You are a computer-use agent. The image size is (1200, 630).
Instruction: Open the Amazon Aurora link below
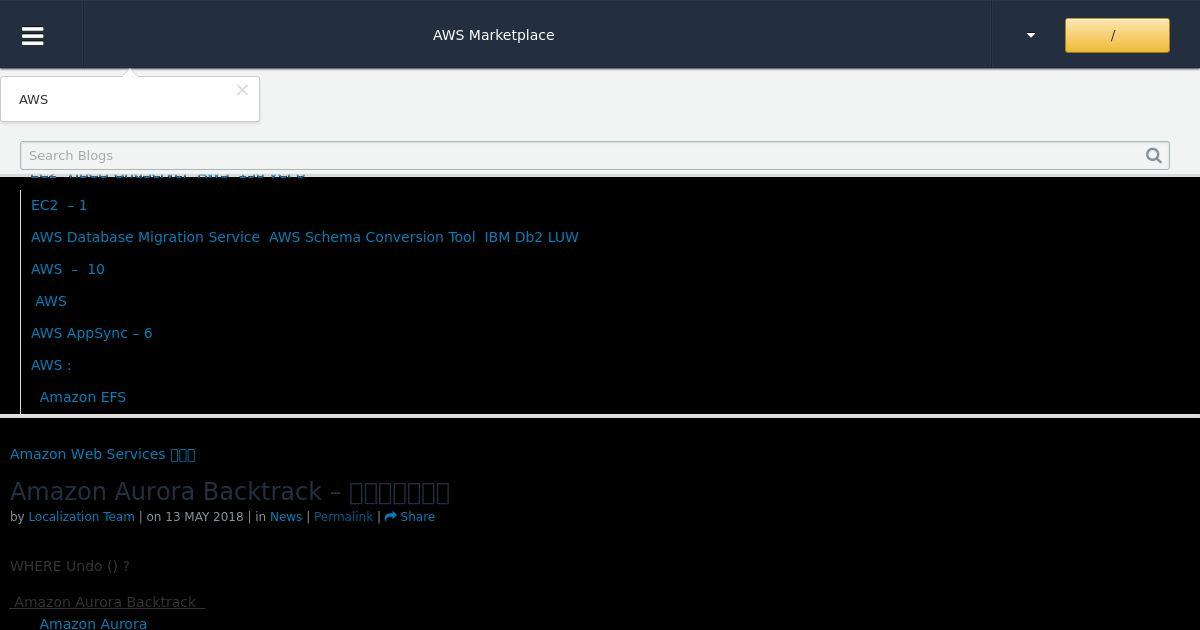93,623
